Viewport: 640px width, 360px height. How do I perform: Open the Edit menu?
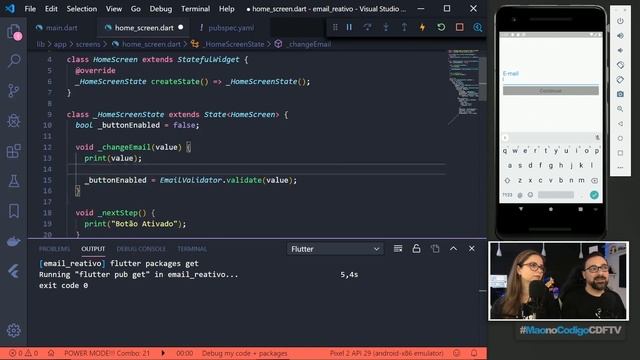51,9
